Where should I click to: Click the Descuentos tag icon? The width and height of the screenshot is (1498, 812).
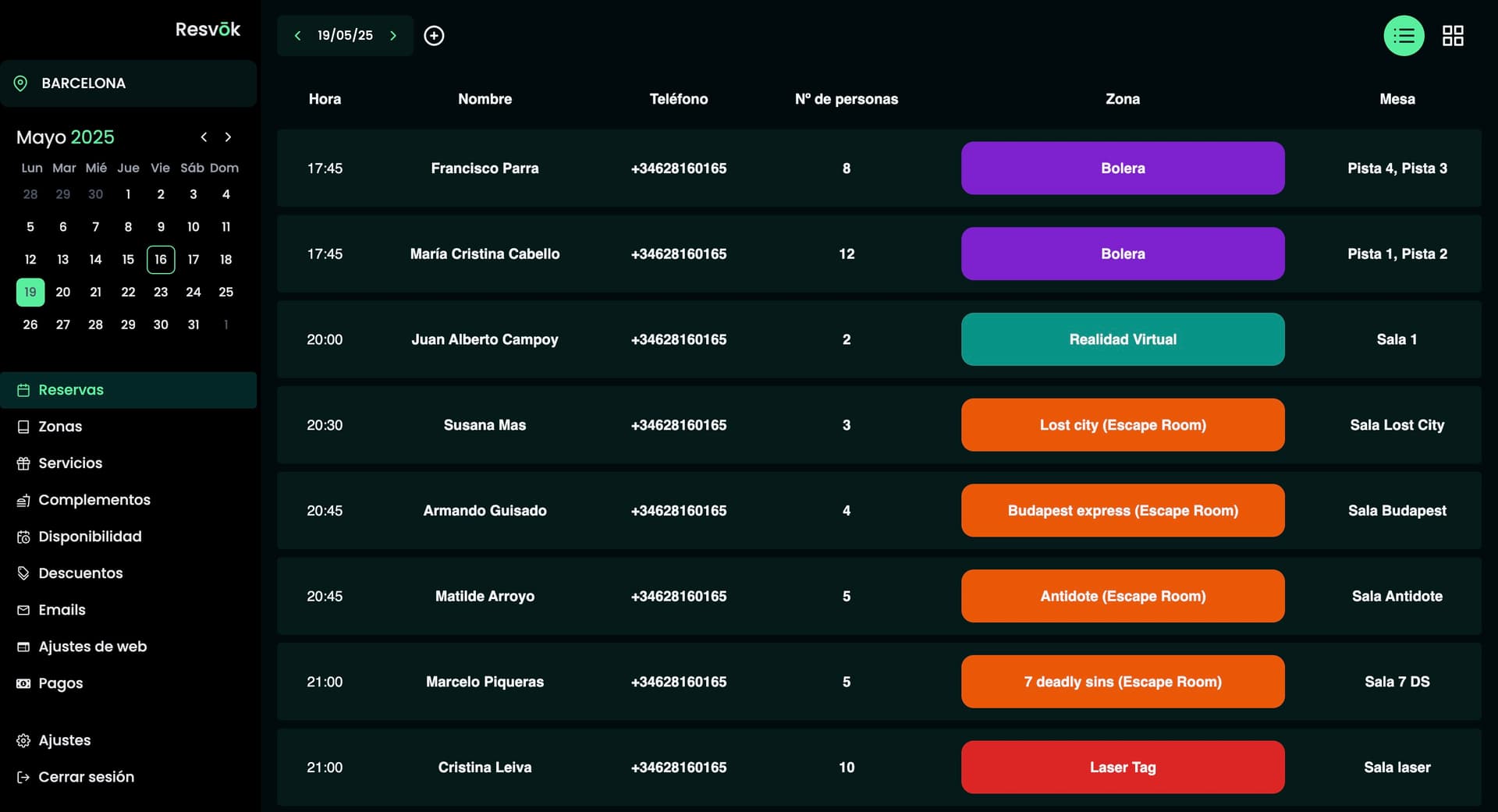coord(23,573)
